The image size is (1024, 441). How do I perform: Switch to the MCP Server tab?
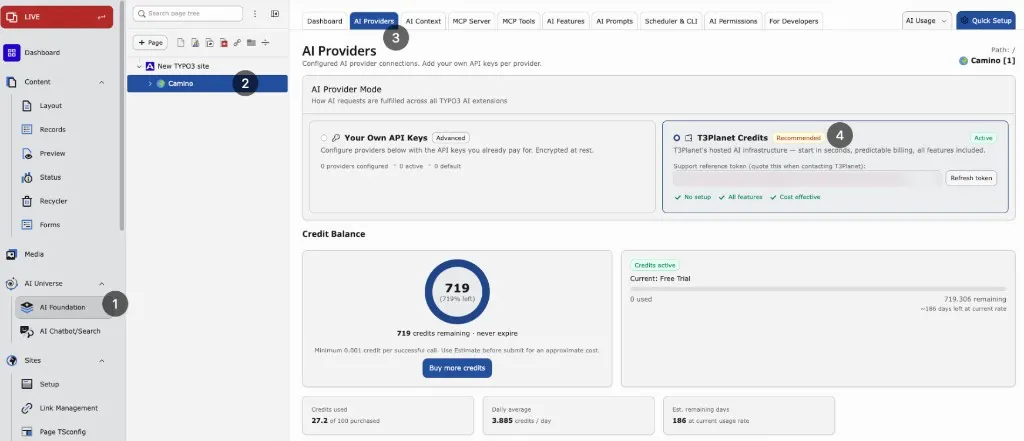point(471,21)
